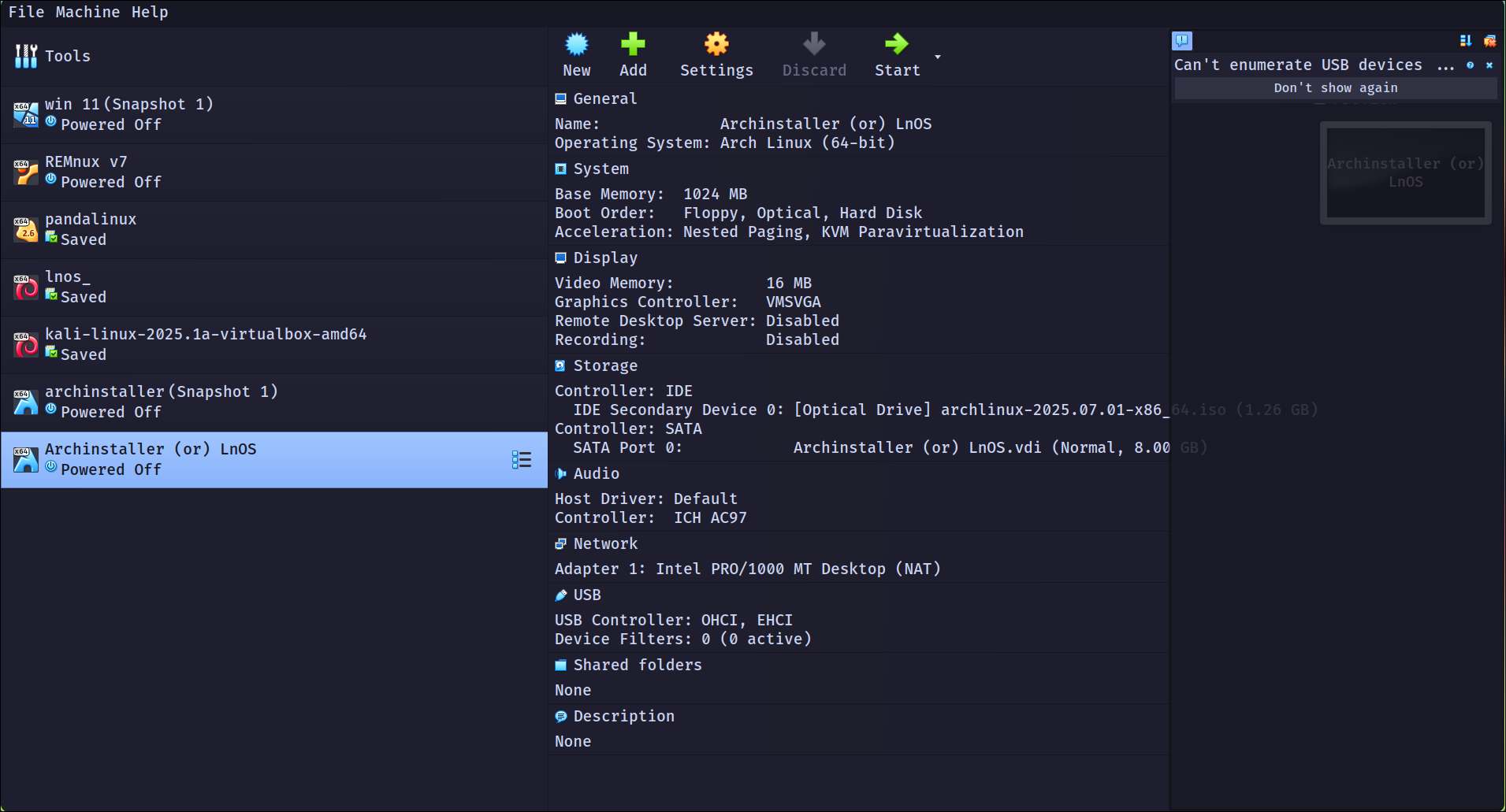The height and width of the screenshot is (812, 1506).
Task: Click the pandalinux OS icon
Action: 26,230
